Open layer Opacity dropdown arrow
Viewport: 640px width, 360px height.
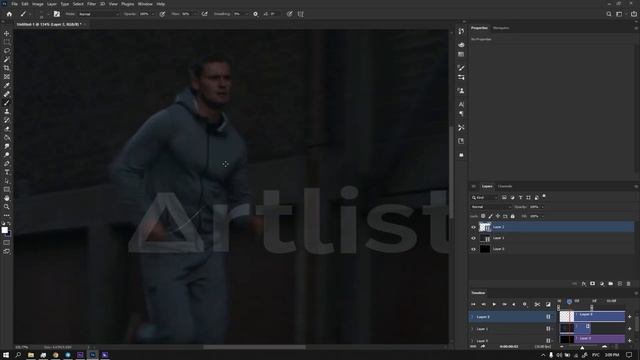[x=542, y=207]
